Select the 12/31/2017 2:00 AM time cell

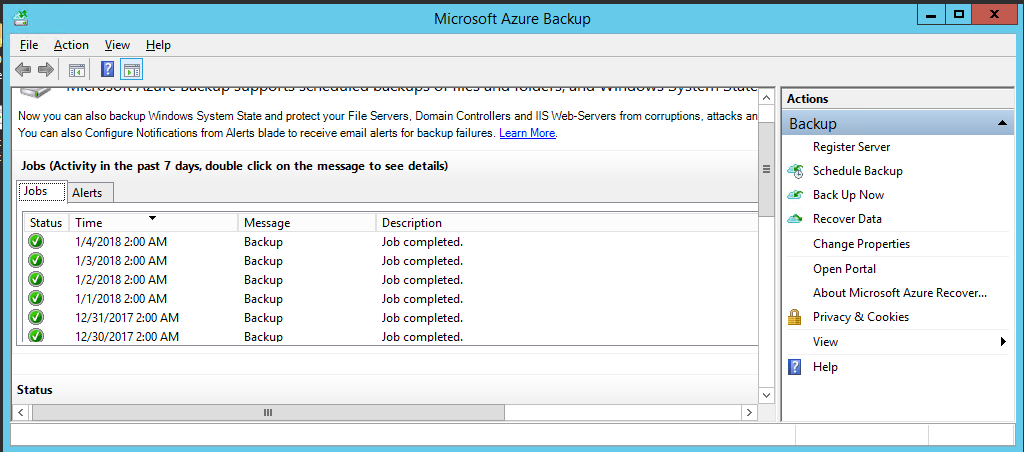pyautogui.click(x=127, y=317)
